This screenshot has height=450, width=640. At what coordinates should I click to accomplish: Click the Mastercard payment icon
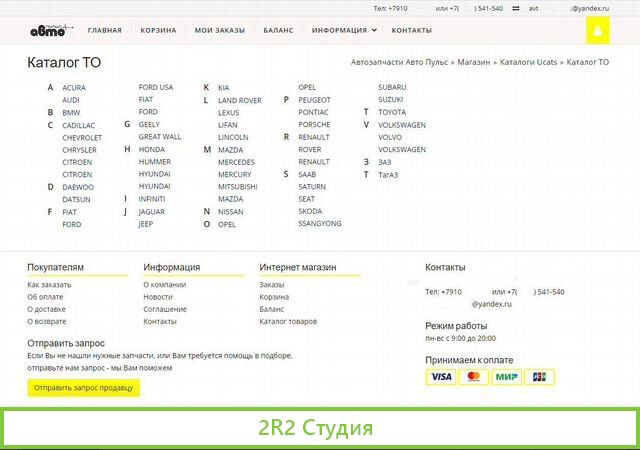(473, 377)
